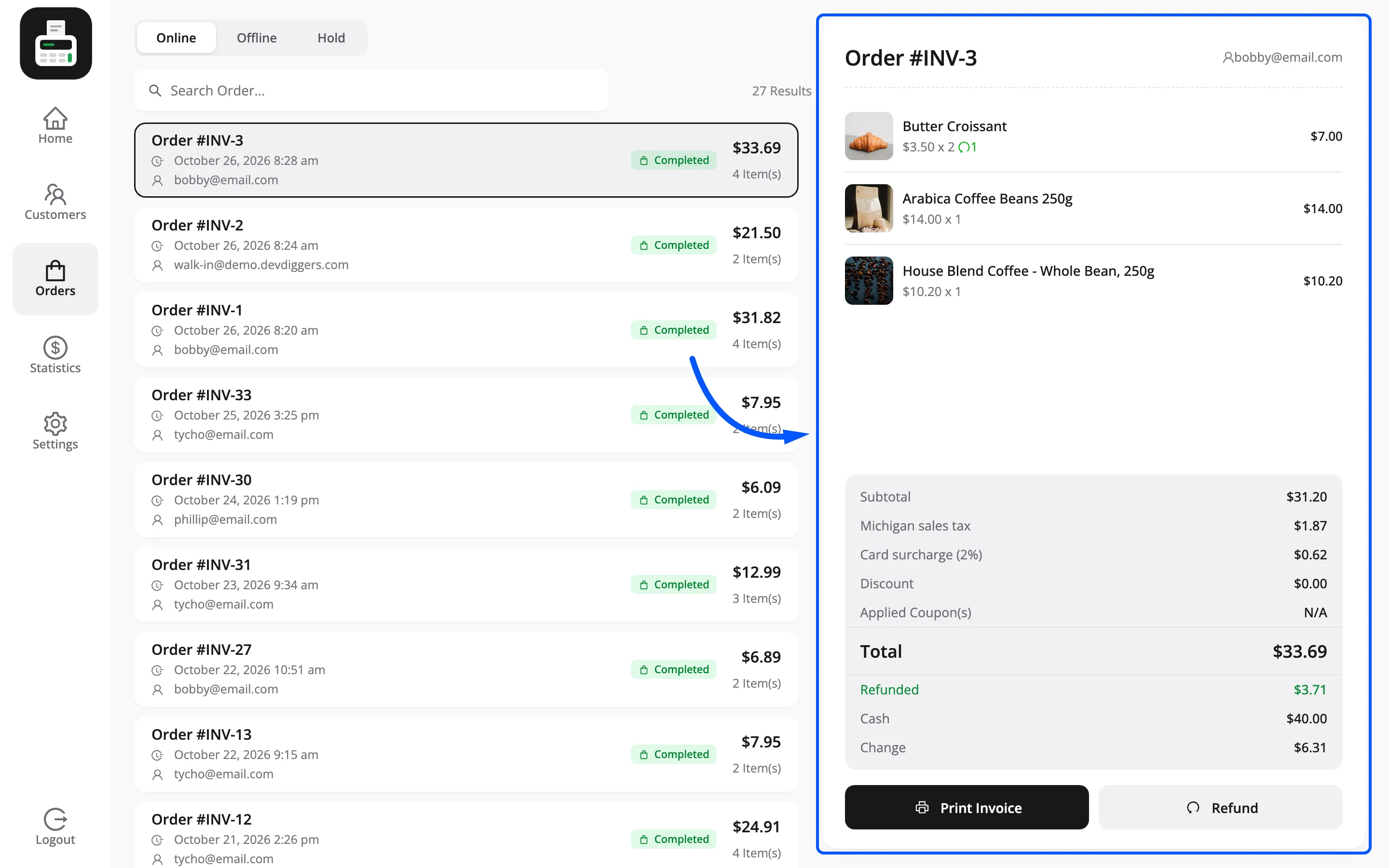
Task: Select Order #INV-12 row
Action: pos(466,835)
